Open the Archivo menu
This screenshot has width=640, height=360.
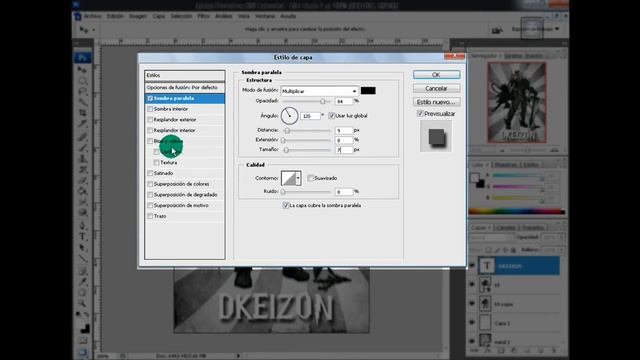tap(93, 16)
